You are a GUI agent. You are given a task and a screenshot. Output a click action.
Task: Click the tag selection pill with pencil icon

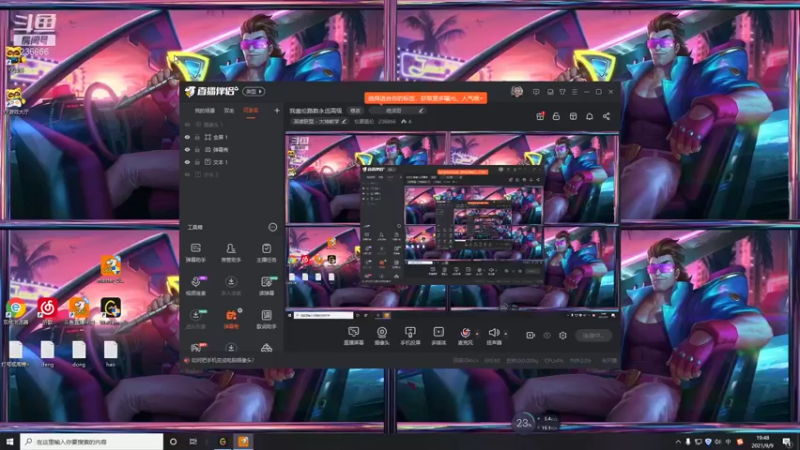tap(398, 111)
